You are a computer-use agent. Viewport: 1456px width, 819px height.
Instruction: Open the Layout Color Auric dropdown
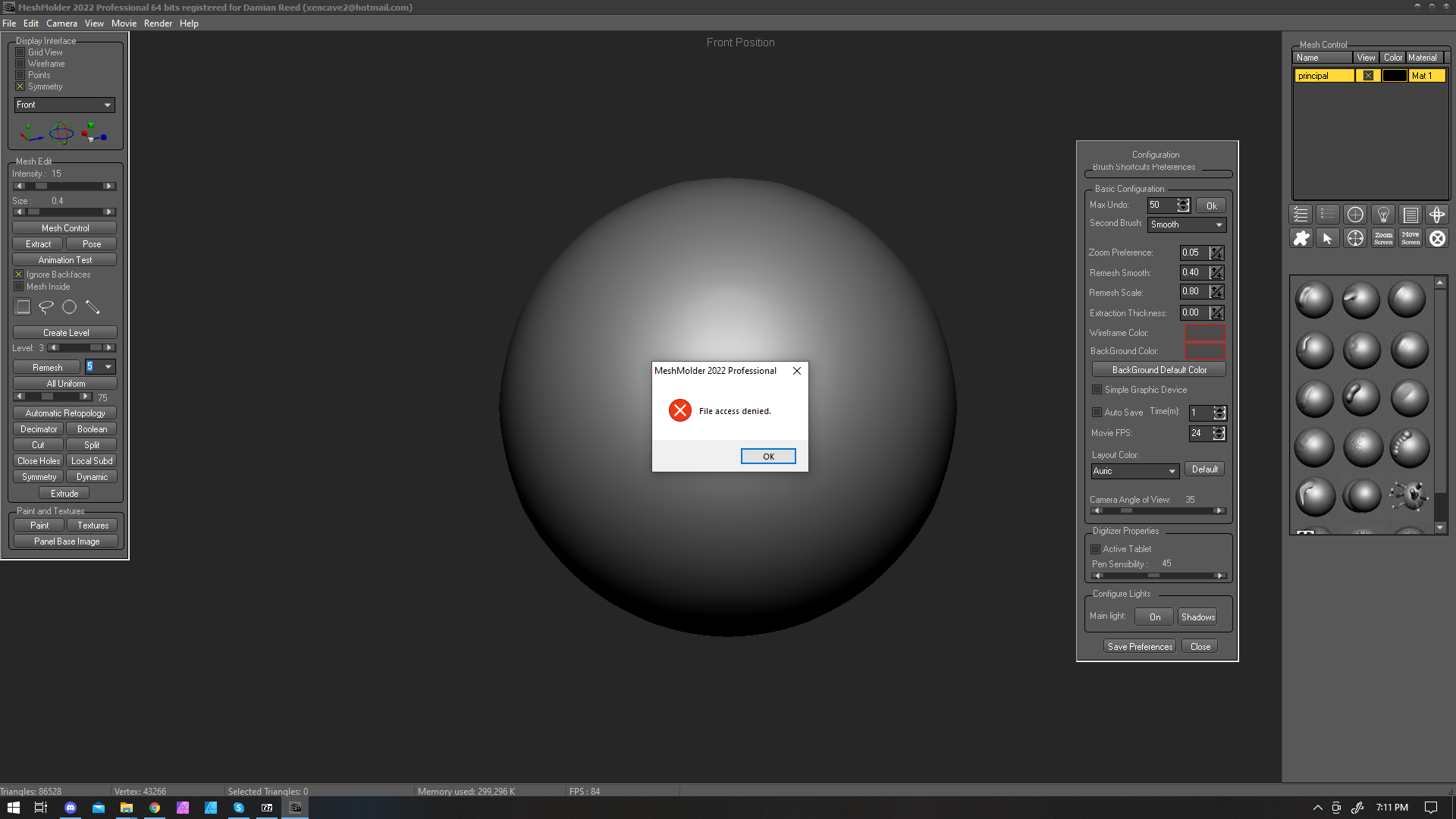1135,471
